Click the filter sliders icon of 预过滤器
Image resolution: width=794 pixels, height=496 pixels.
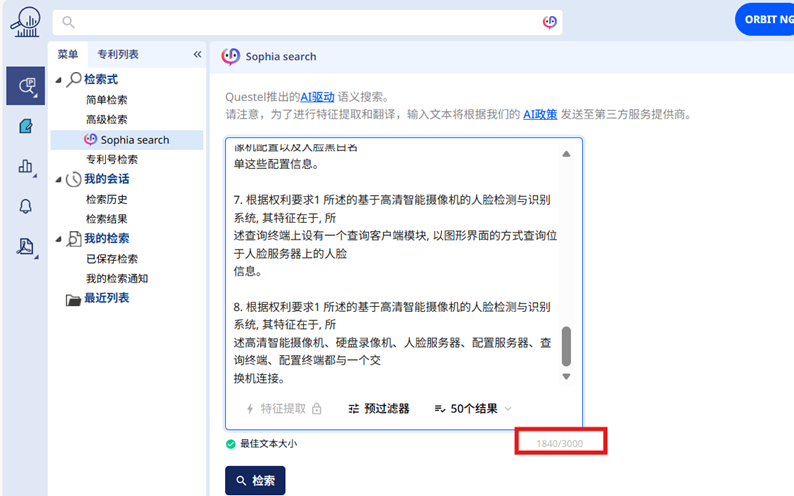(353, 408)
